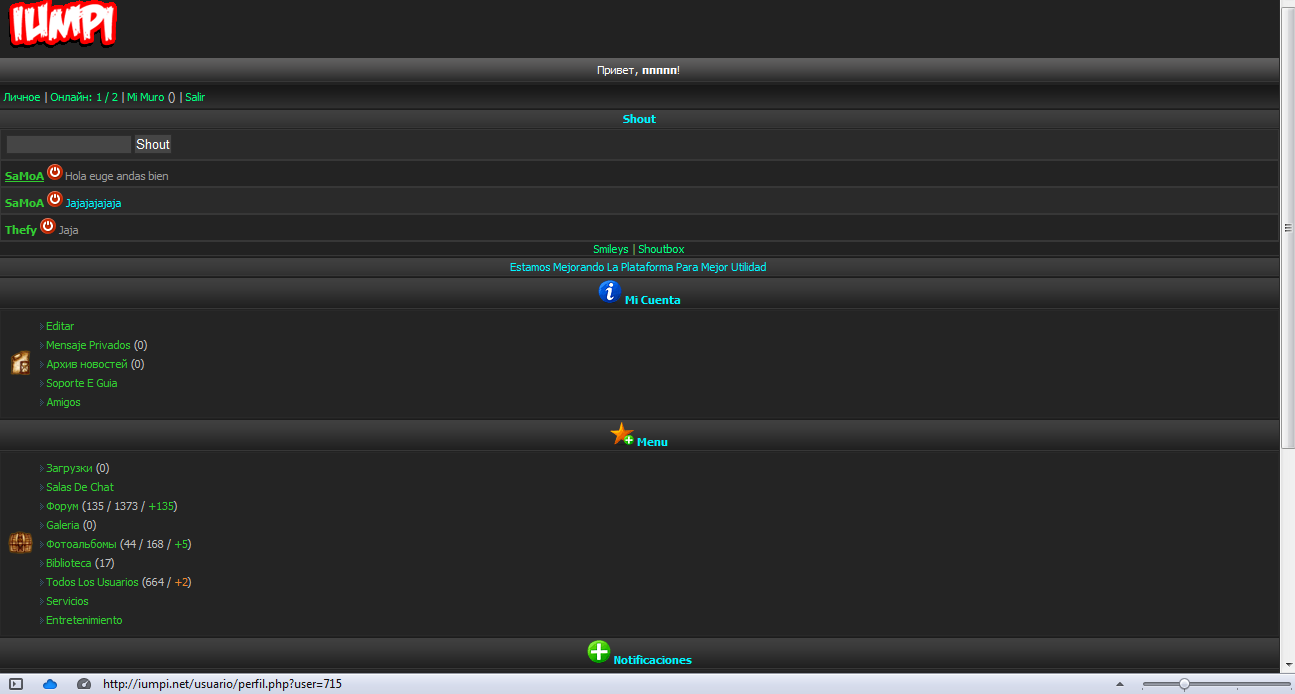Click the power icon beside Thefy
The width and height of the screenshot is (1295, 694).
coord(48,226)
